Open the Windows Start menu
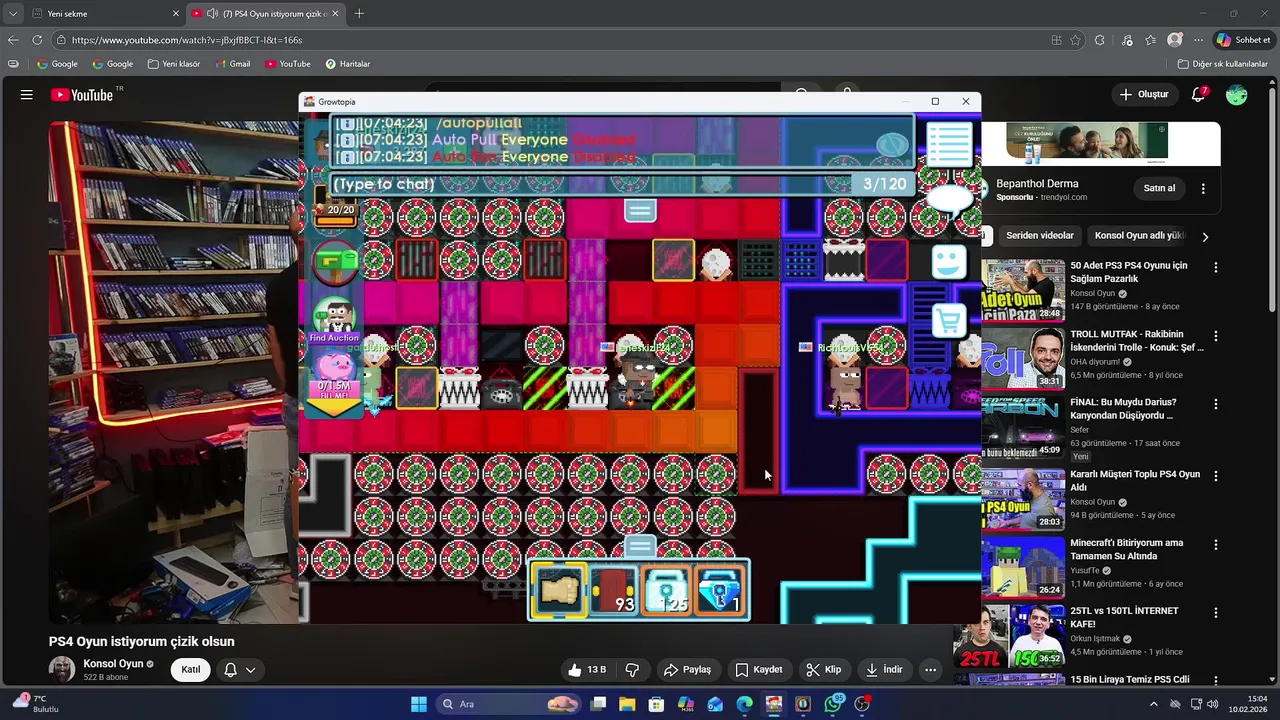 tap(419, 704)
